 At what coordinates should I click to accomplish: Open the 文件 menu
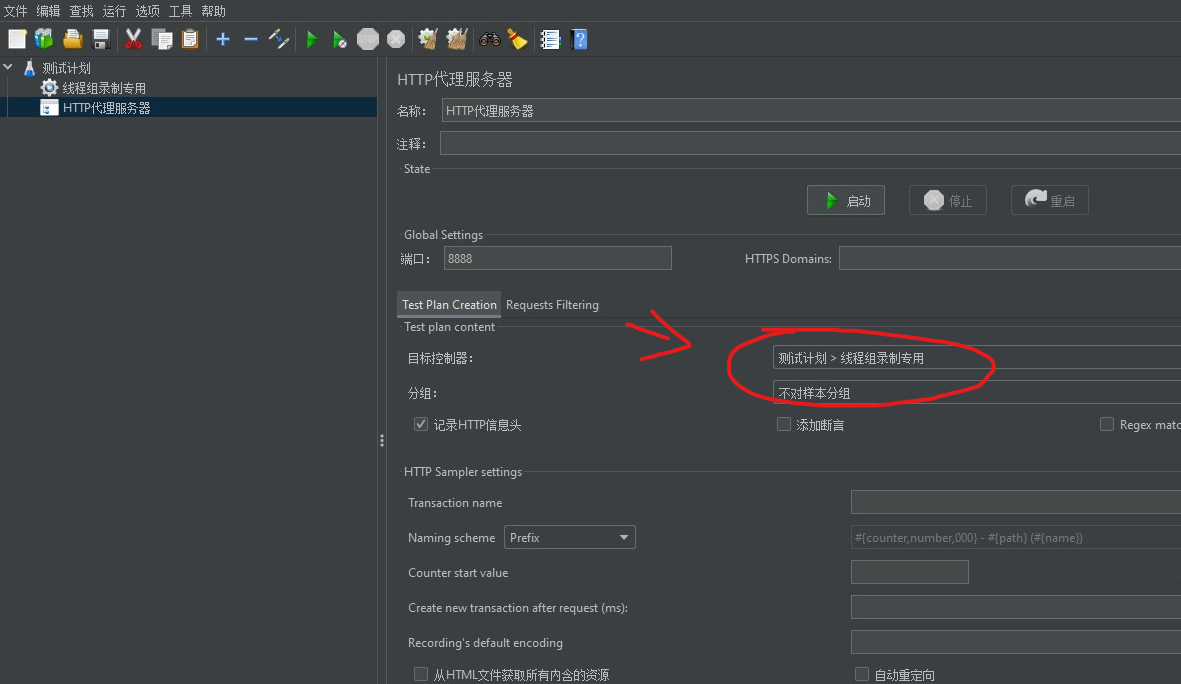16,11
